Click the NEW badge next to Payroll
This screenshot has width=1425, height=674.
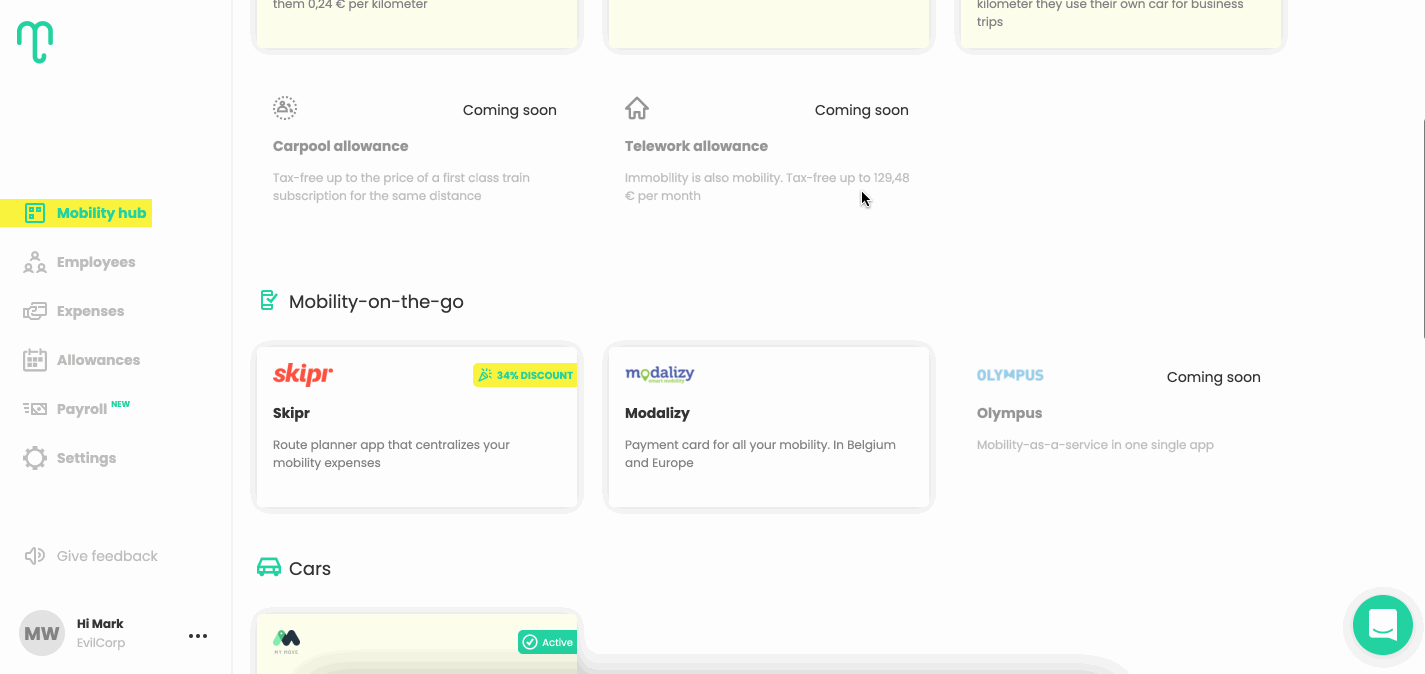[x=121, y=404]
